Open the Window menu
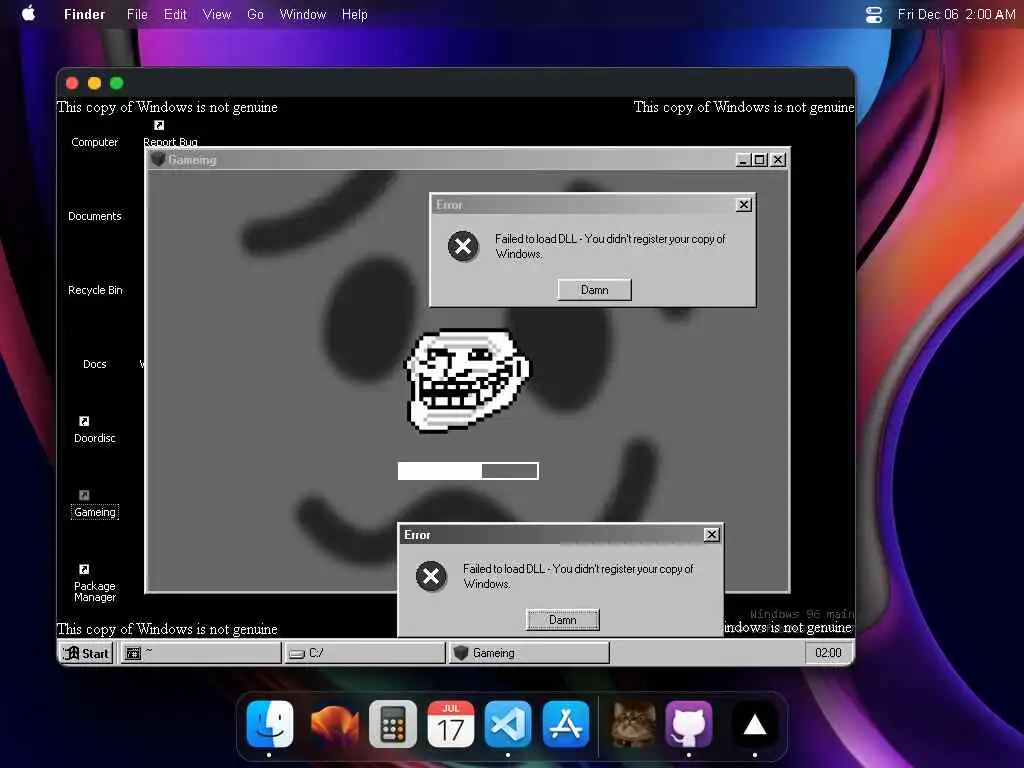This screenshot has width=1024, height=768. tap(303, 14)
